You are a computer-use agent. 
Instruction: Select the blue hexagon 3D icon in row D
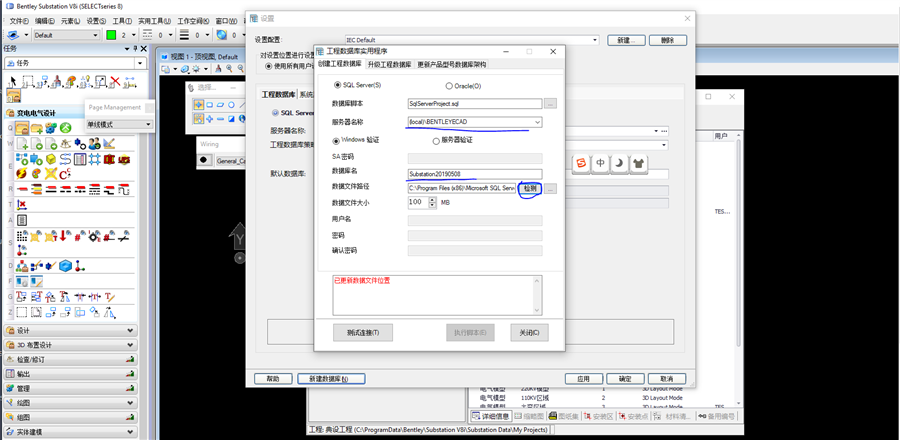tap(65, 266)
